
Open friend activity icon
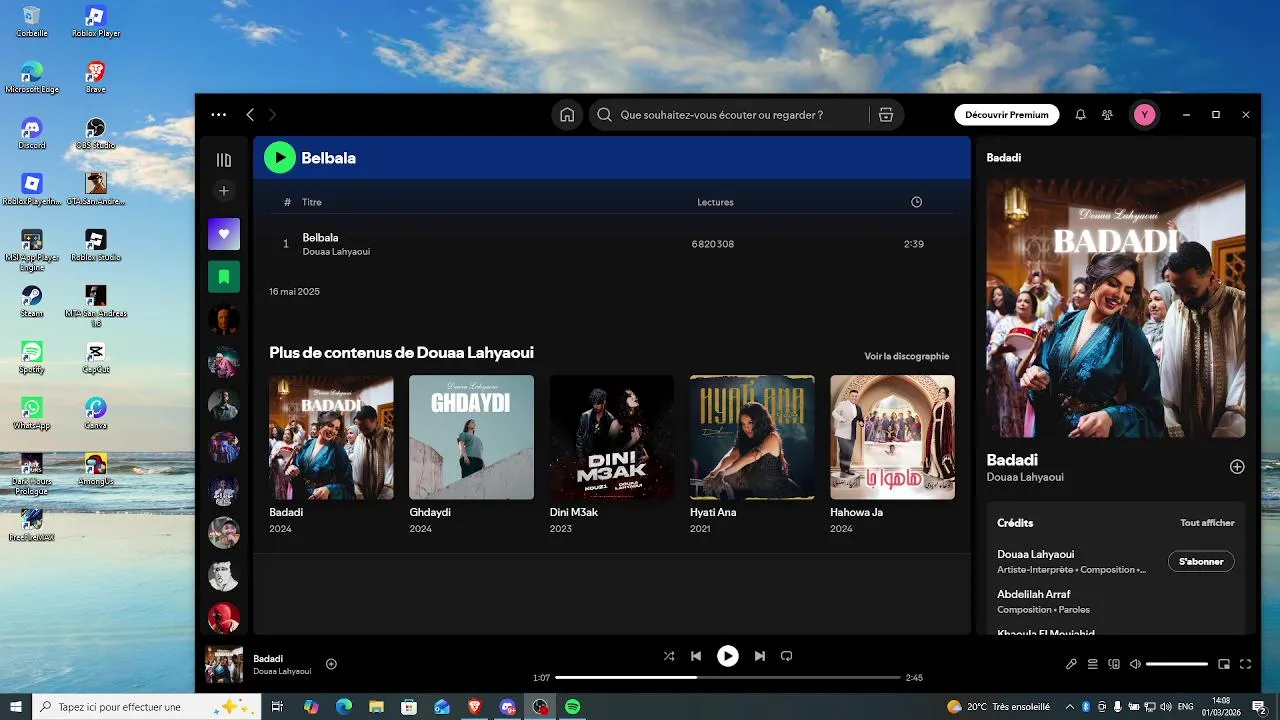tap(1107, 115)
